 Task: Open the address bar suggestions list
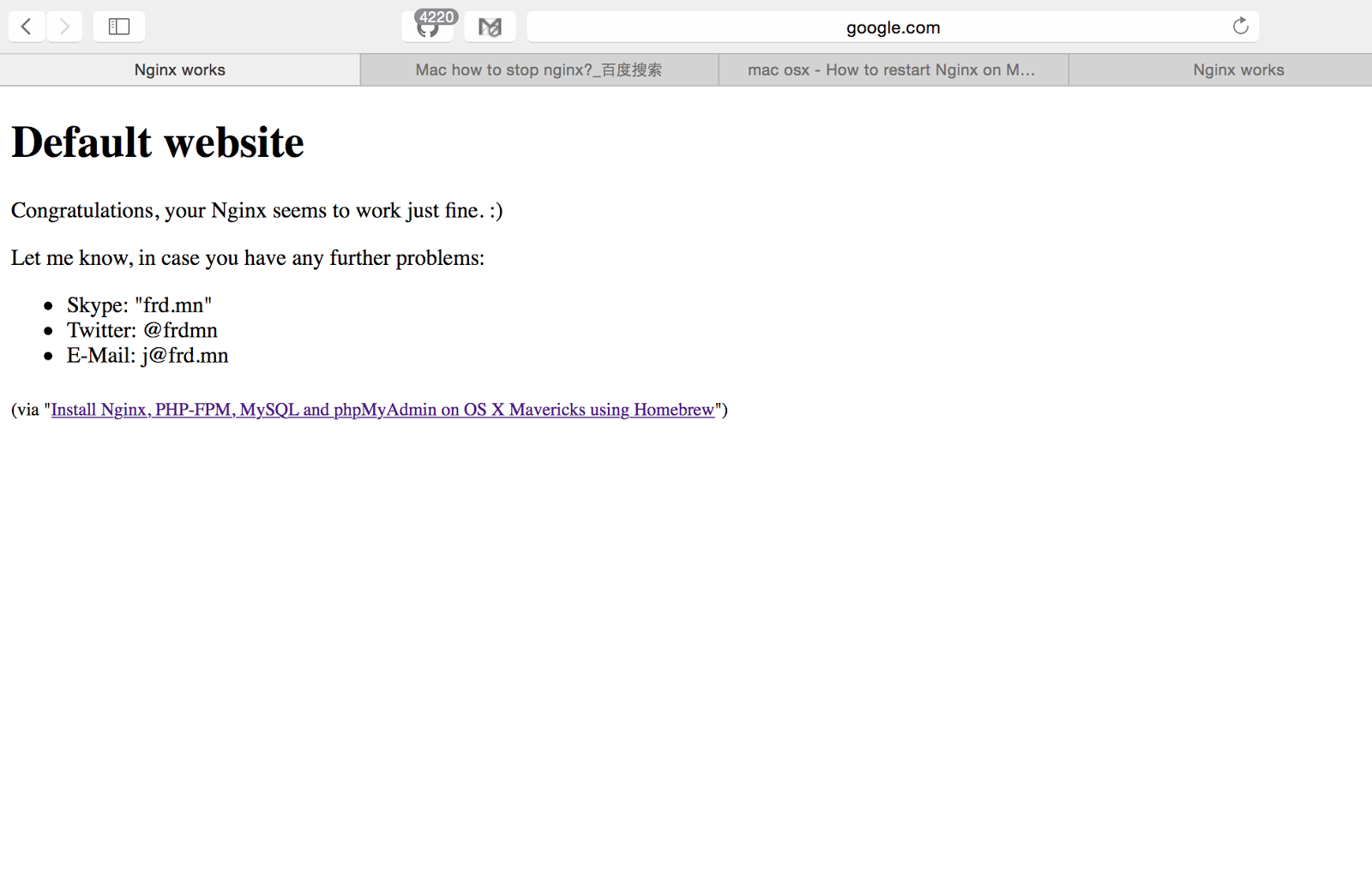click(892, 27)
